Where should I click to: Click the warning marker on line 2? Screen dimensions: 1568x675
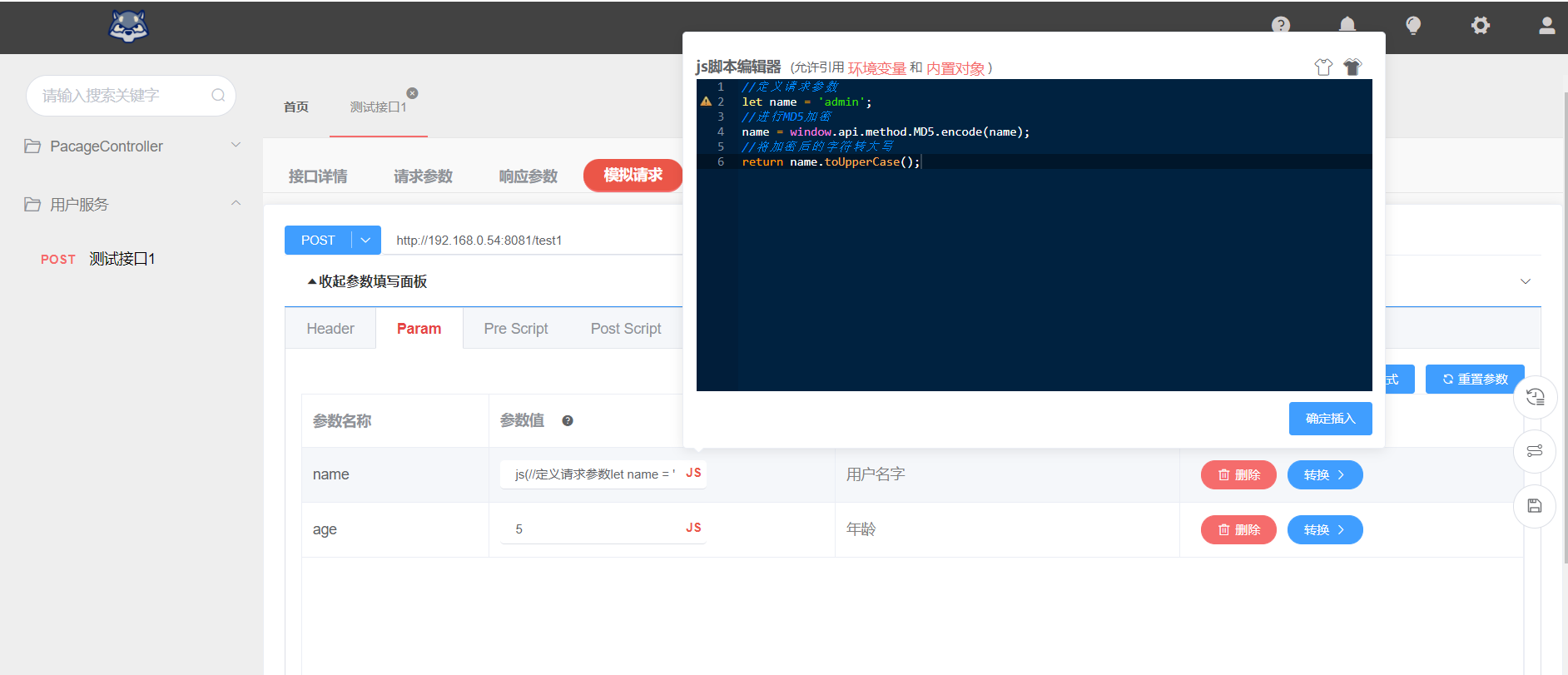(x=706, y=102)
